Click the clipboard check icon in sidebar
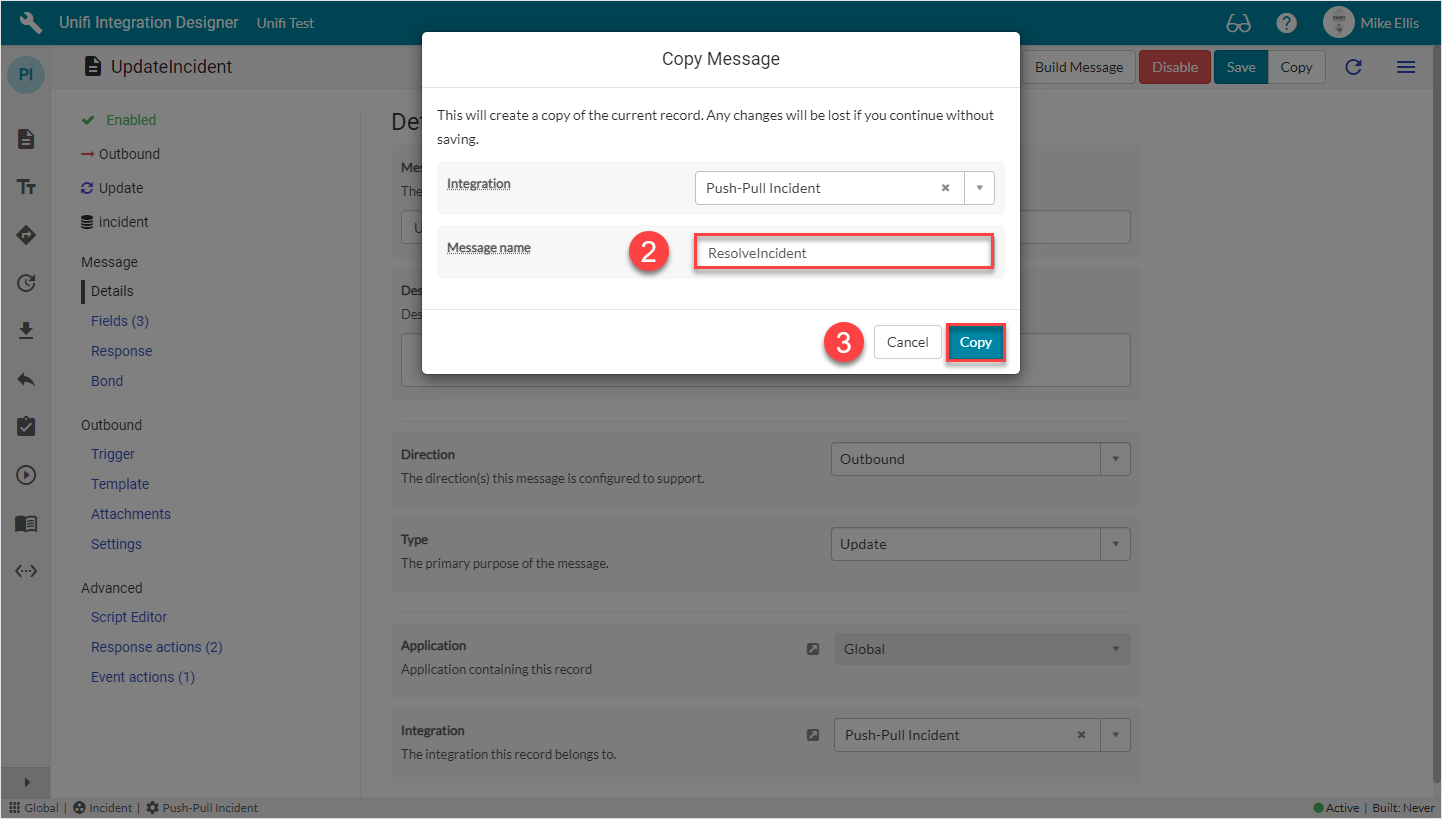The image size is (1442, 819). [27, 426]
